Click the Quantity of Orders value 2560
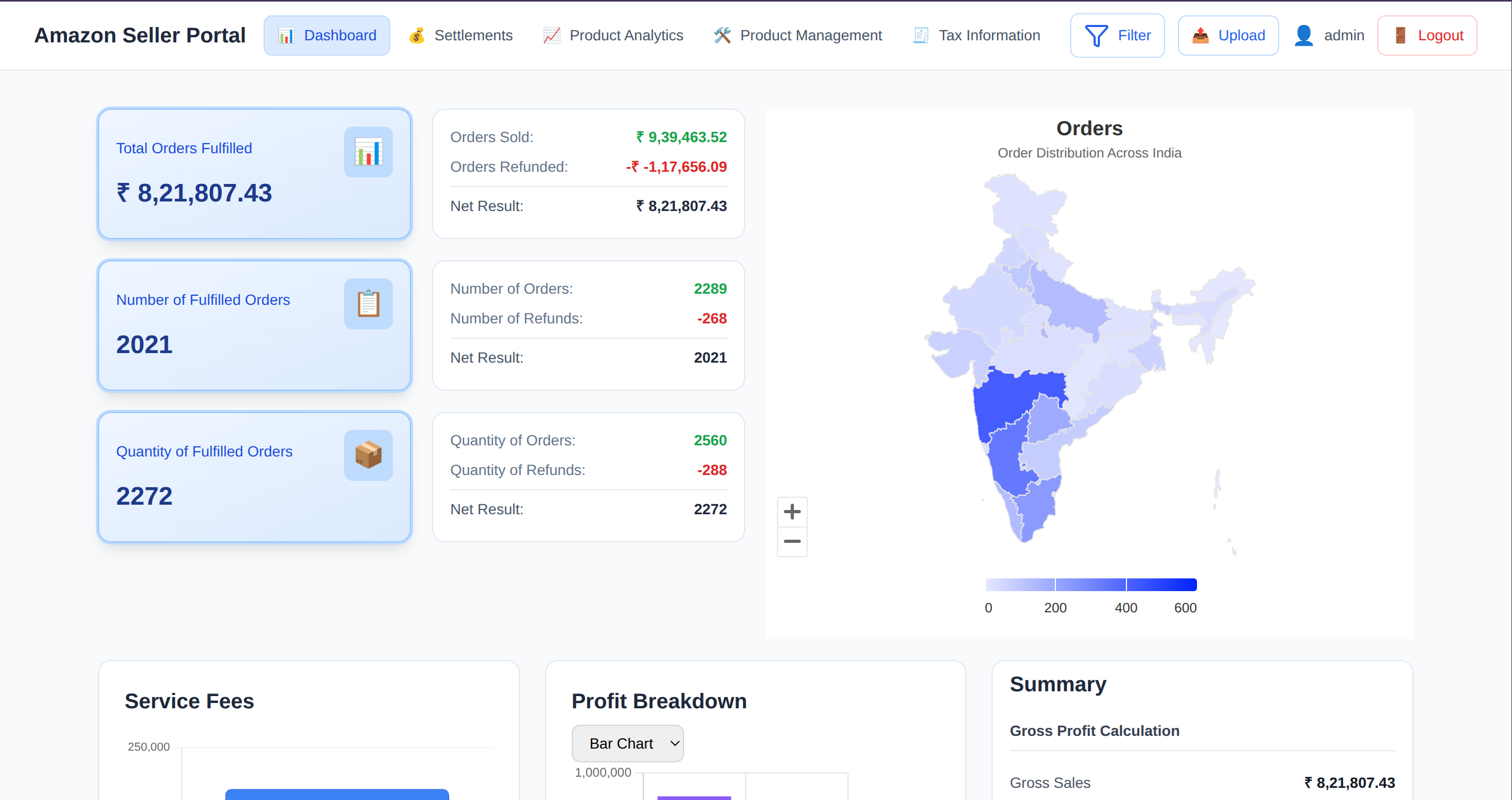The image size is (1512, 800). point(710,440)
